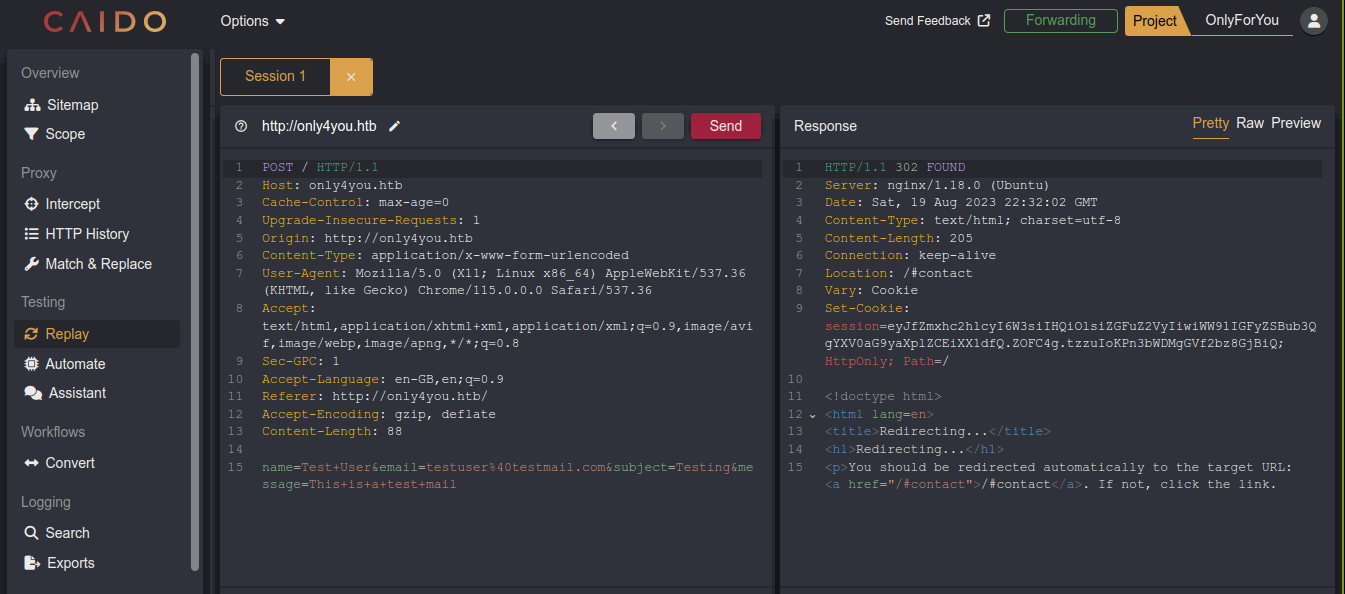Open the Sitemap page from the sidebar

tap(72, 105)
